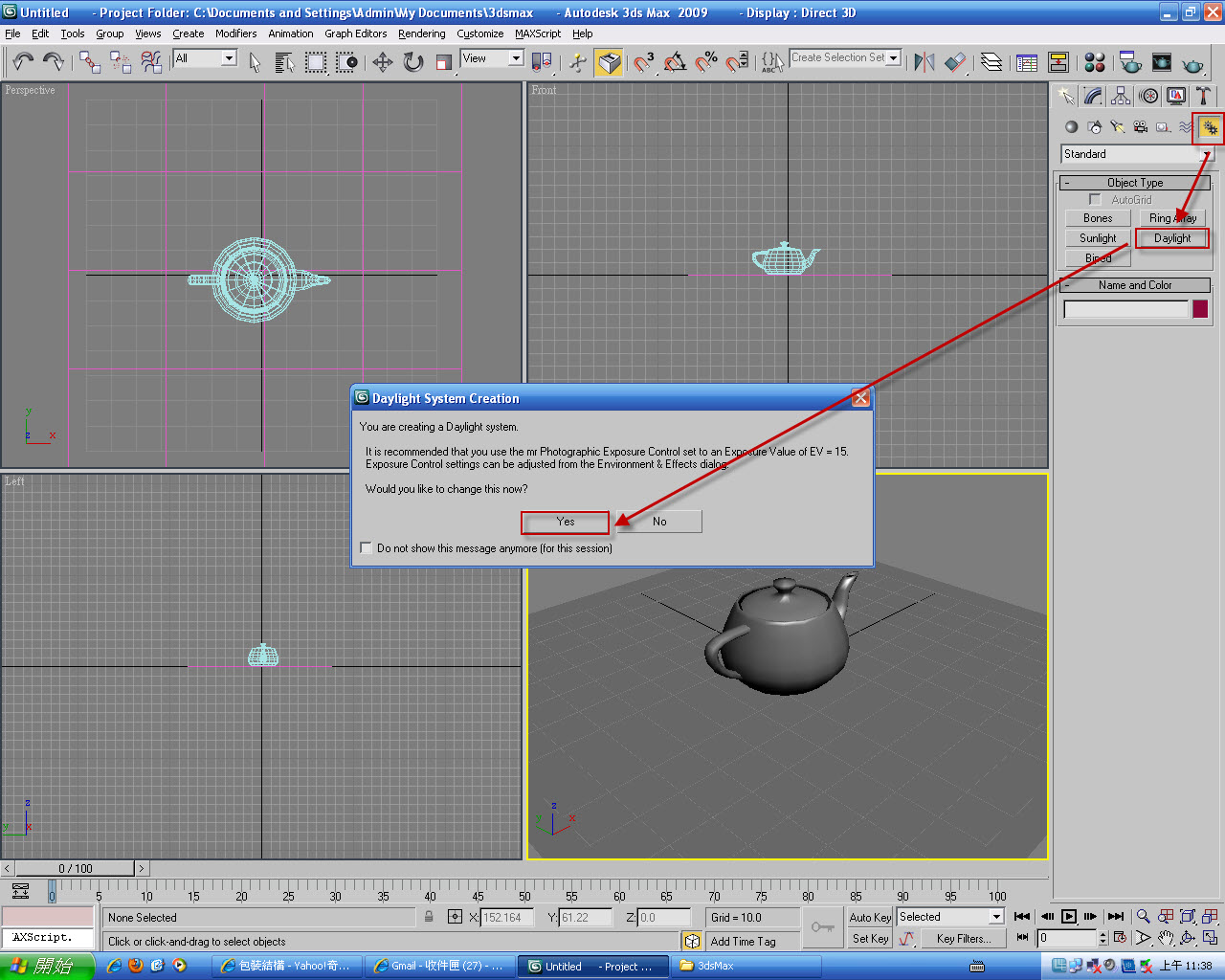Activate Select and Move tool
The image size is (1225, 980).
[383, 62]
